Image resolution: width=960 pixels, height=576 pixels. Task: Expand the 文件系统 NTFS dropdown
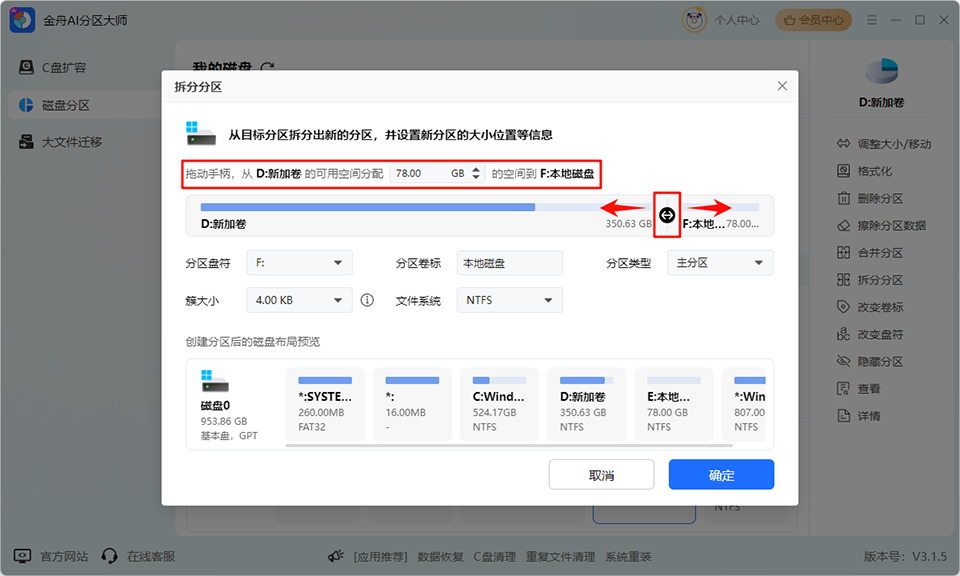[x=509, y=299]
